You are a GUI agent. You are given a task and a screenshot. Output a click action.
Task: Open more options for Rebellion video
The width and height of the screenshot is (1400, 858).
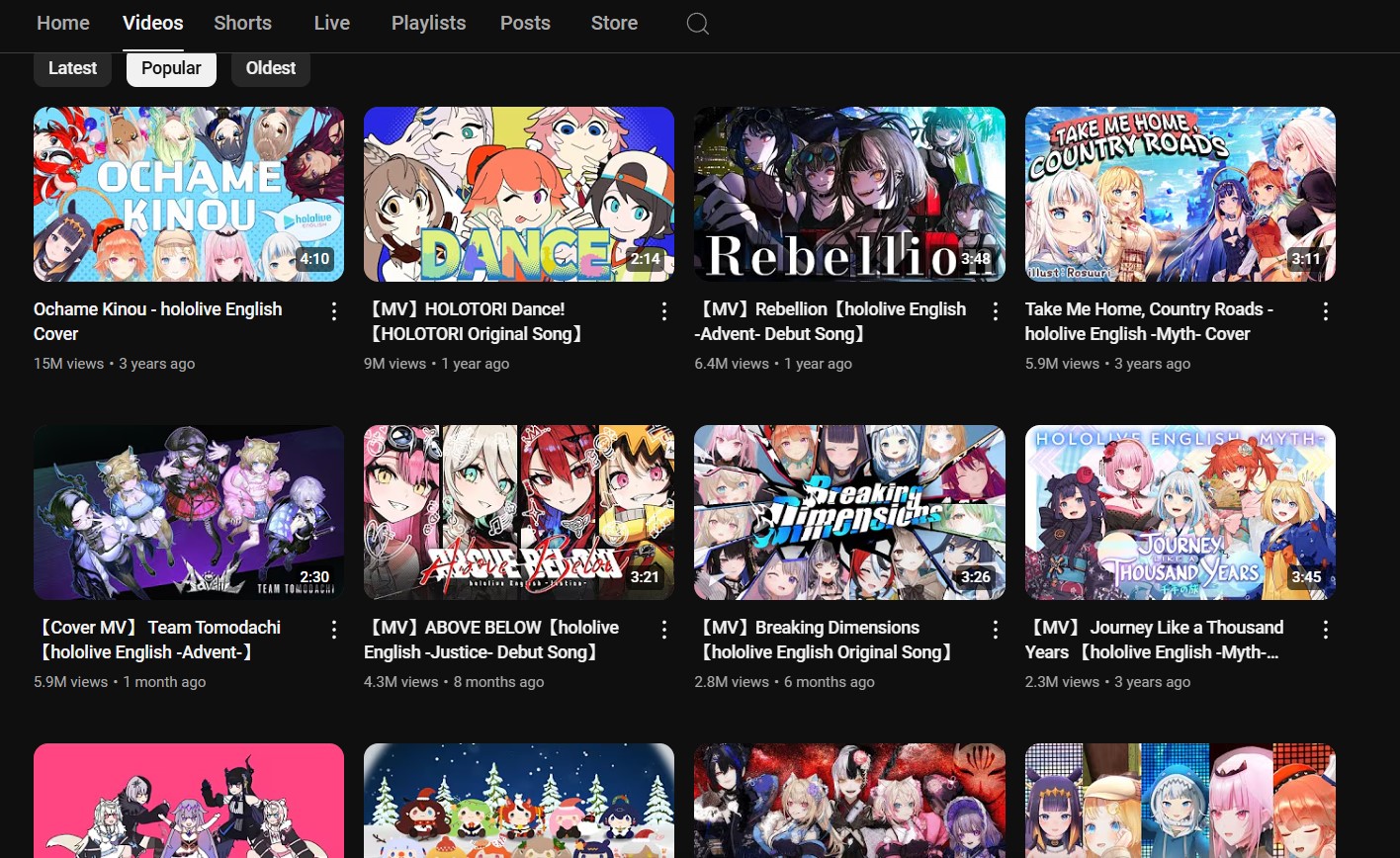996,311
